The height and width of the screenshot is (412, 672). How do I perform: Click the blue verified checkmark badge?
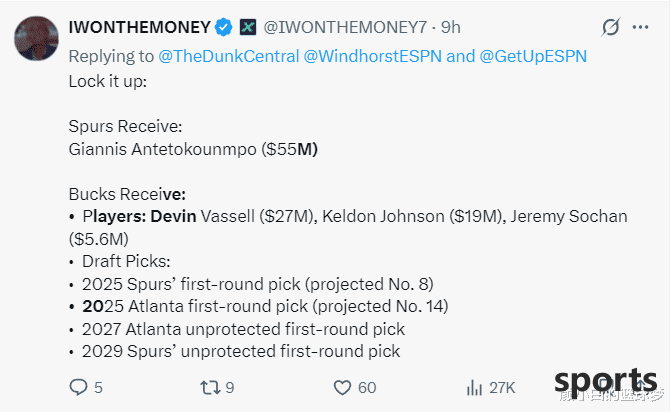tap(223, 27)
